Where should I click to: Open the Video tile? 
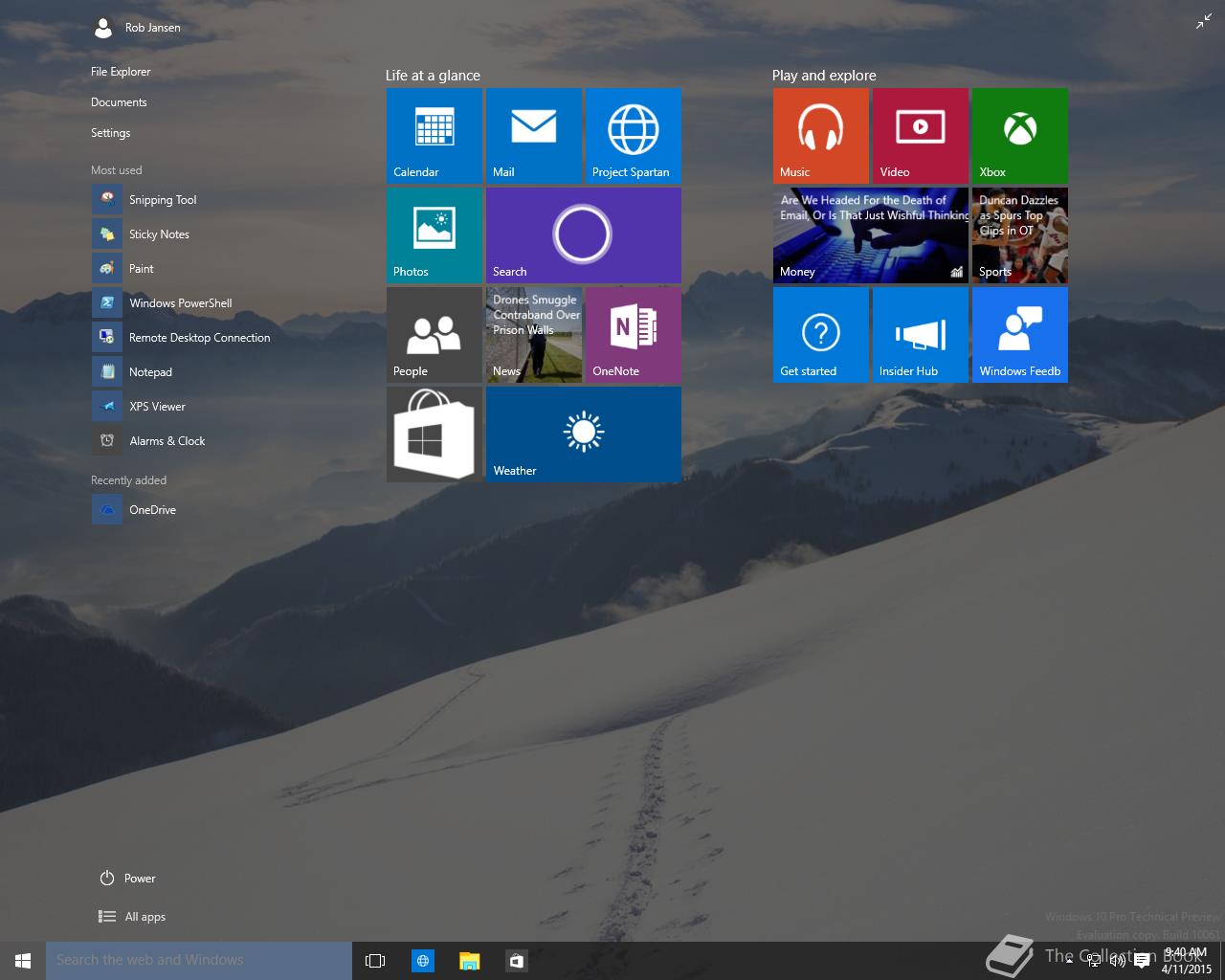point(920,136)
